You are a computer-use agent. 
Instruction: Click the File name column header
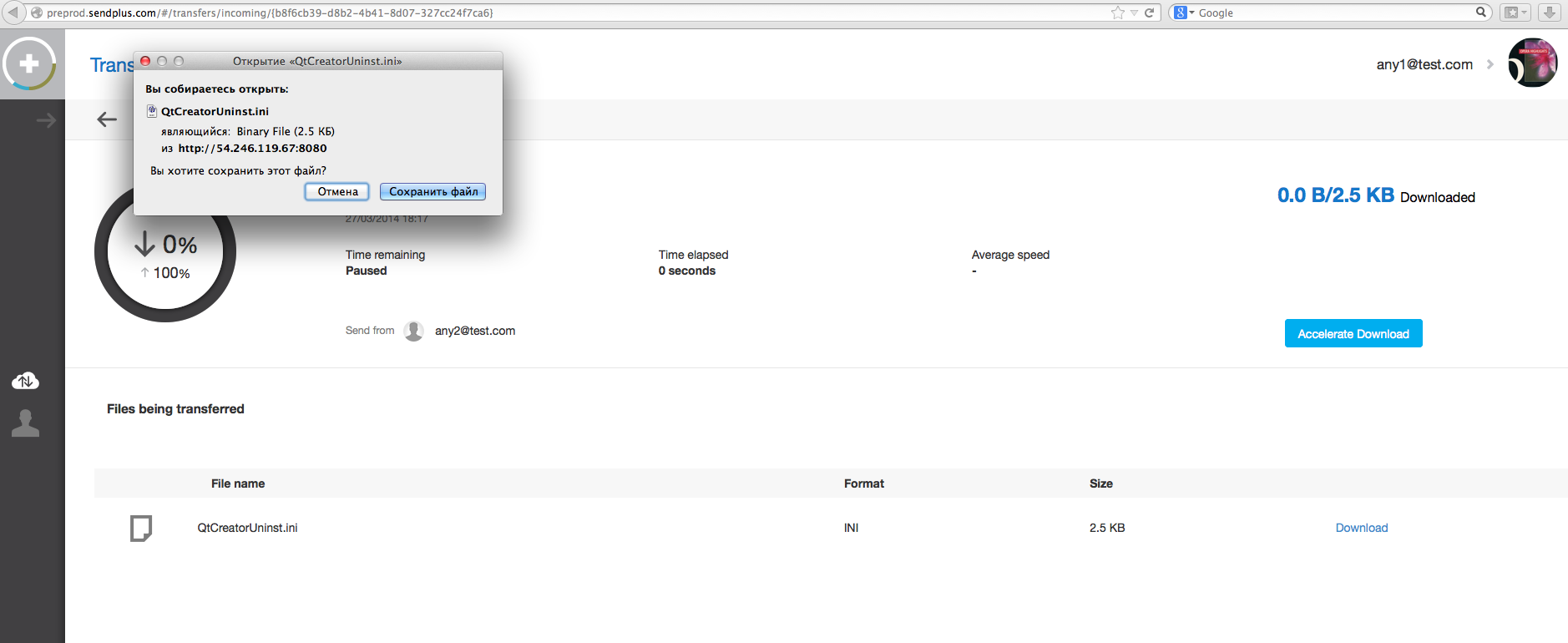[x=238, y=484]
